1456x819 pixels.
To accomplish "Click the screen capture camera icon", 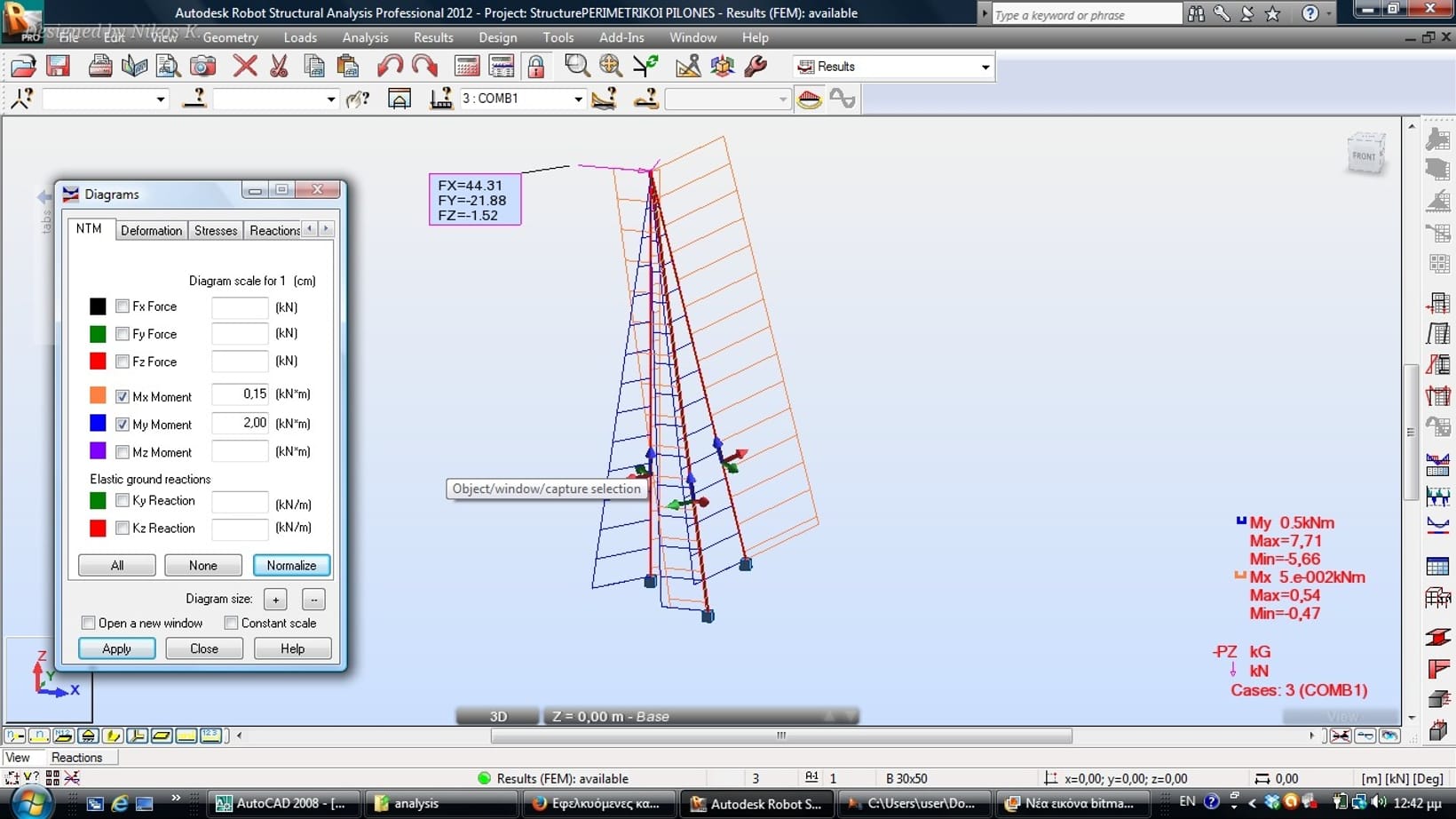I will [x=203, y=67].
